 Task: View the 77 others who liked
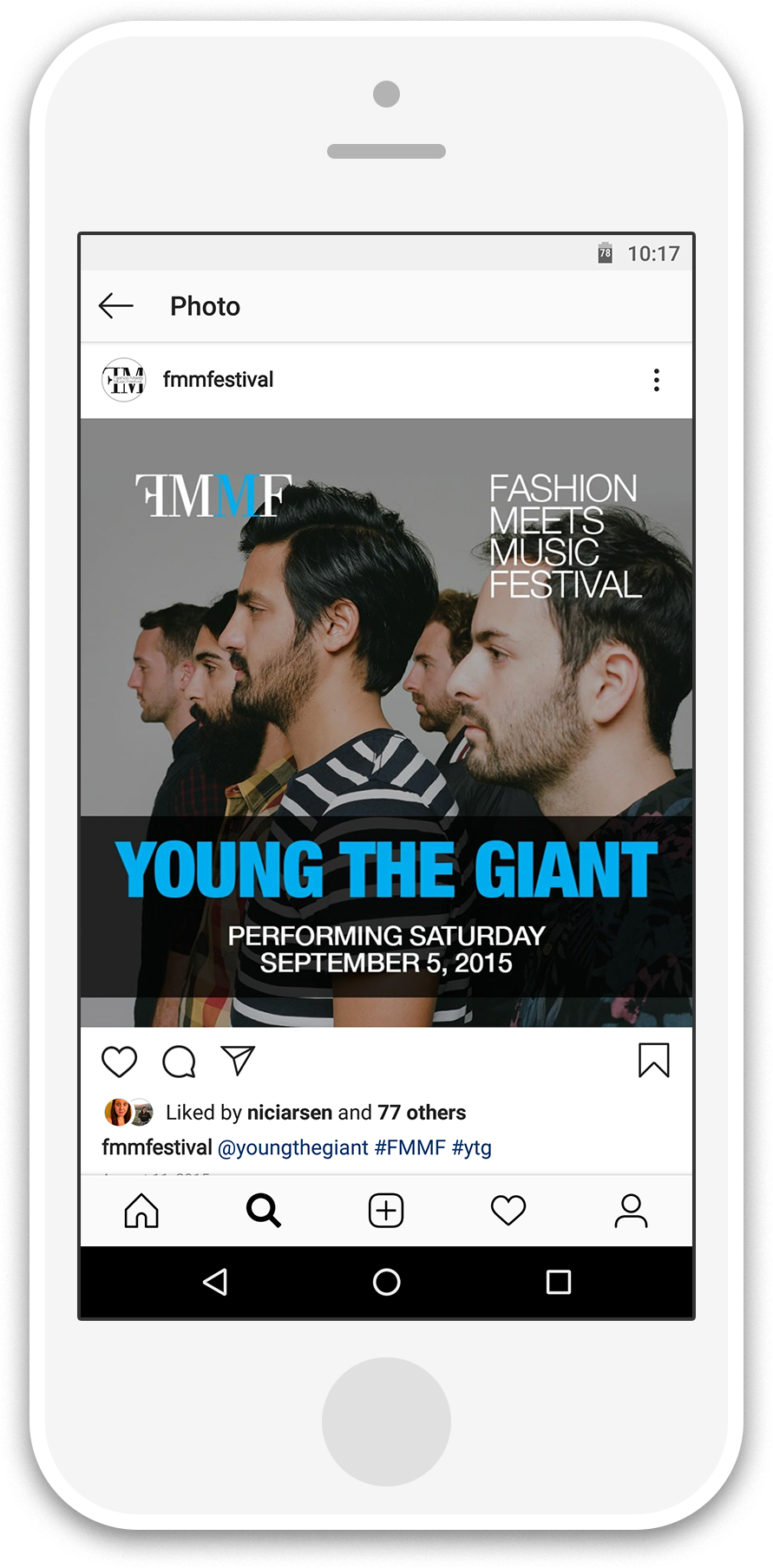click(422, 1113)
